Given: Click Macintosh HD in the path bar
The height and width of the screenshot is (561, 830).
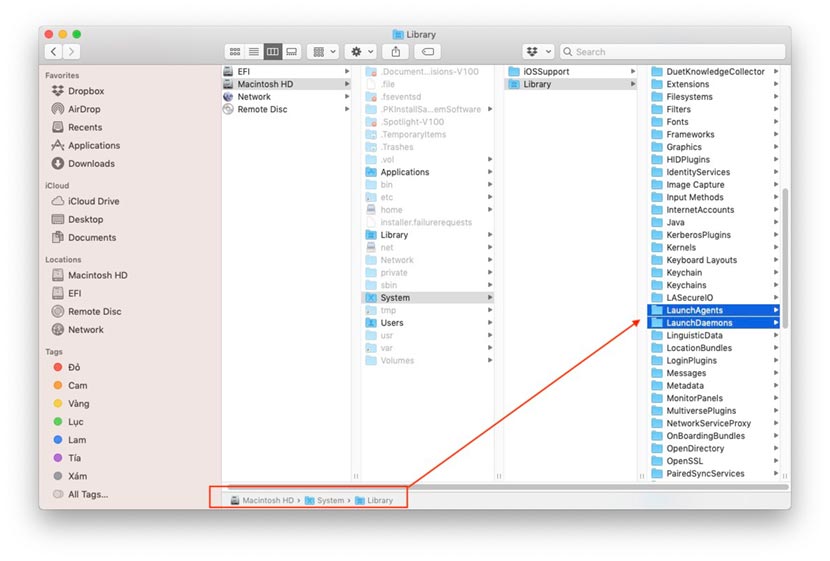Looking at the screenshot, I should coord(262,501).
